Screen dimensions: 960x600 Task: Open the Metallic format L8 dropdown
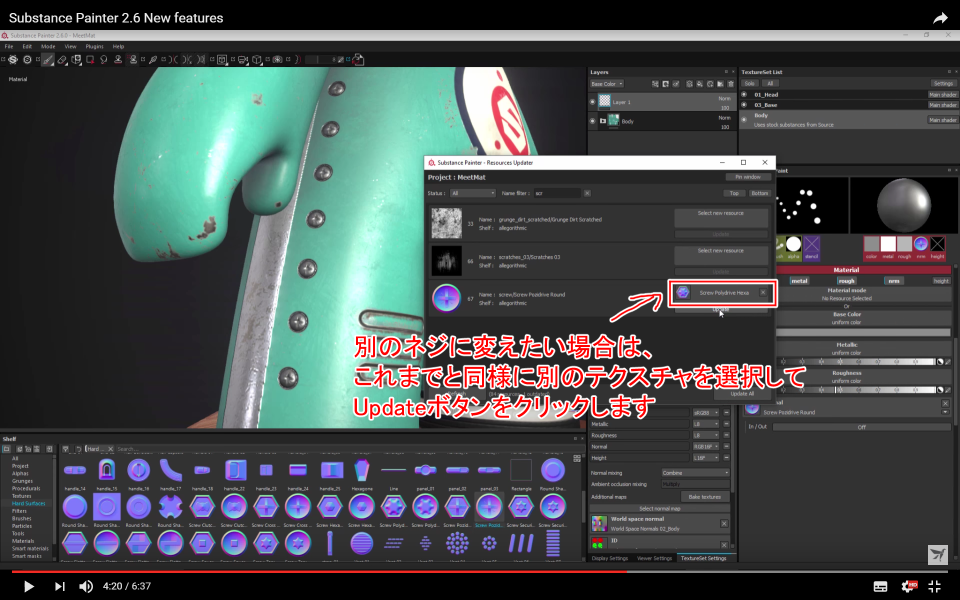click(x=707, y=424)
